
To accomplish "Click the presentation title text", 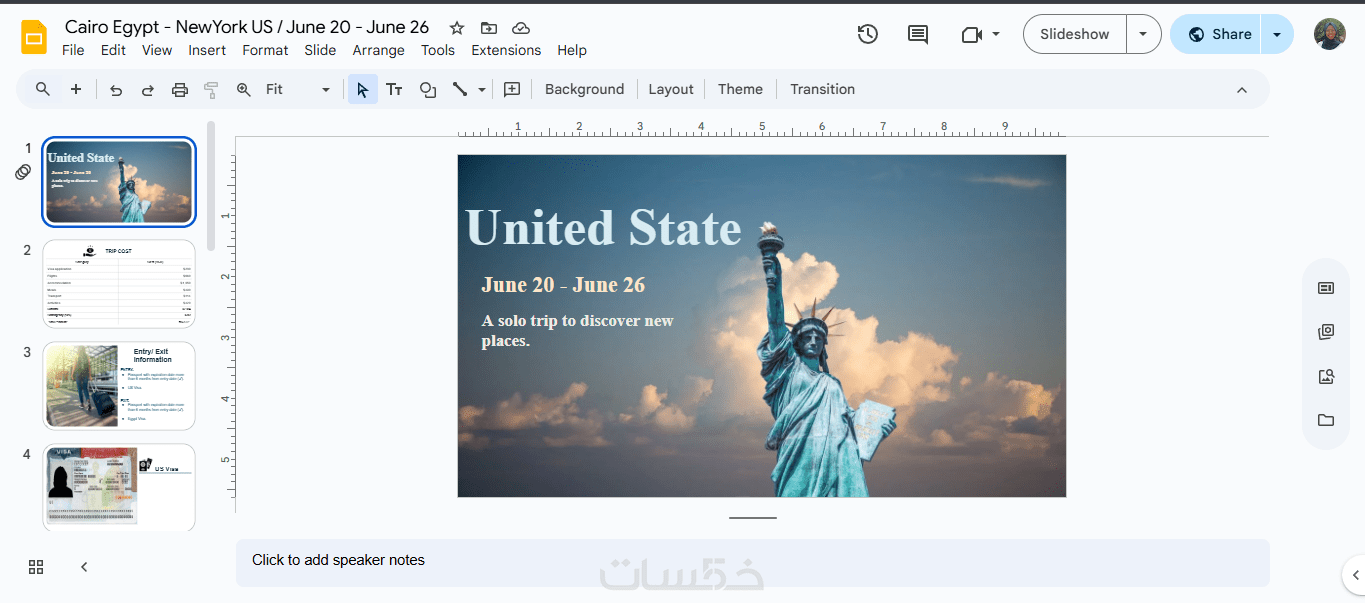I will (x=247, y=27).
